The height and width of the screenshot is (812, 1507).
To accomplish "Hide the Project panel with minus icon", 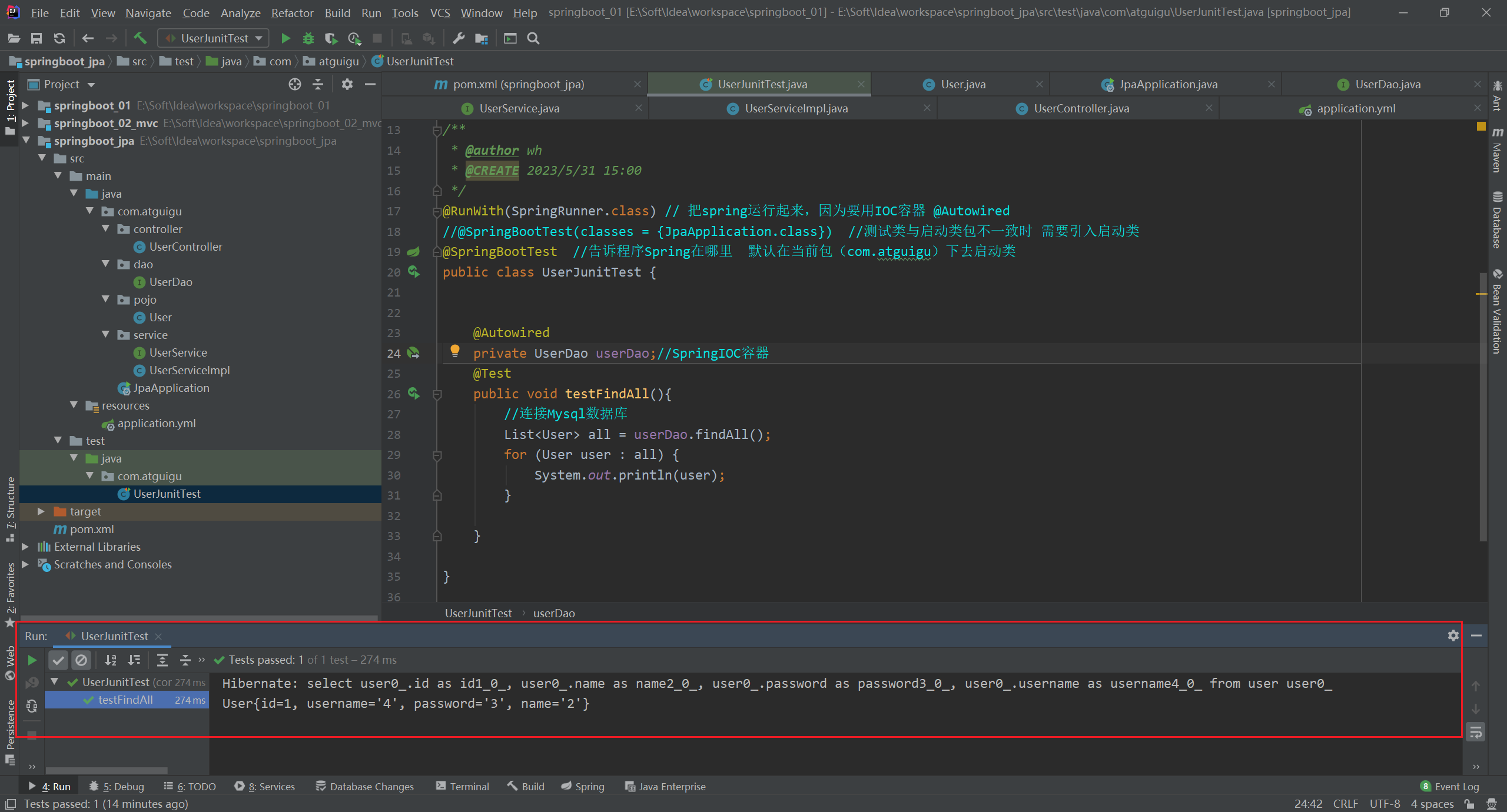I will coord(370,84).
